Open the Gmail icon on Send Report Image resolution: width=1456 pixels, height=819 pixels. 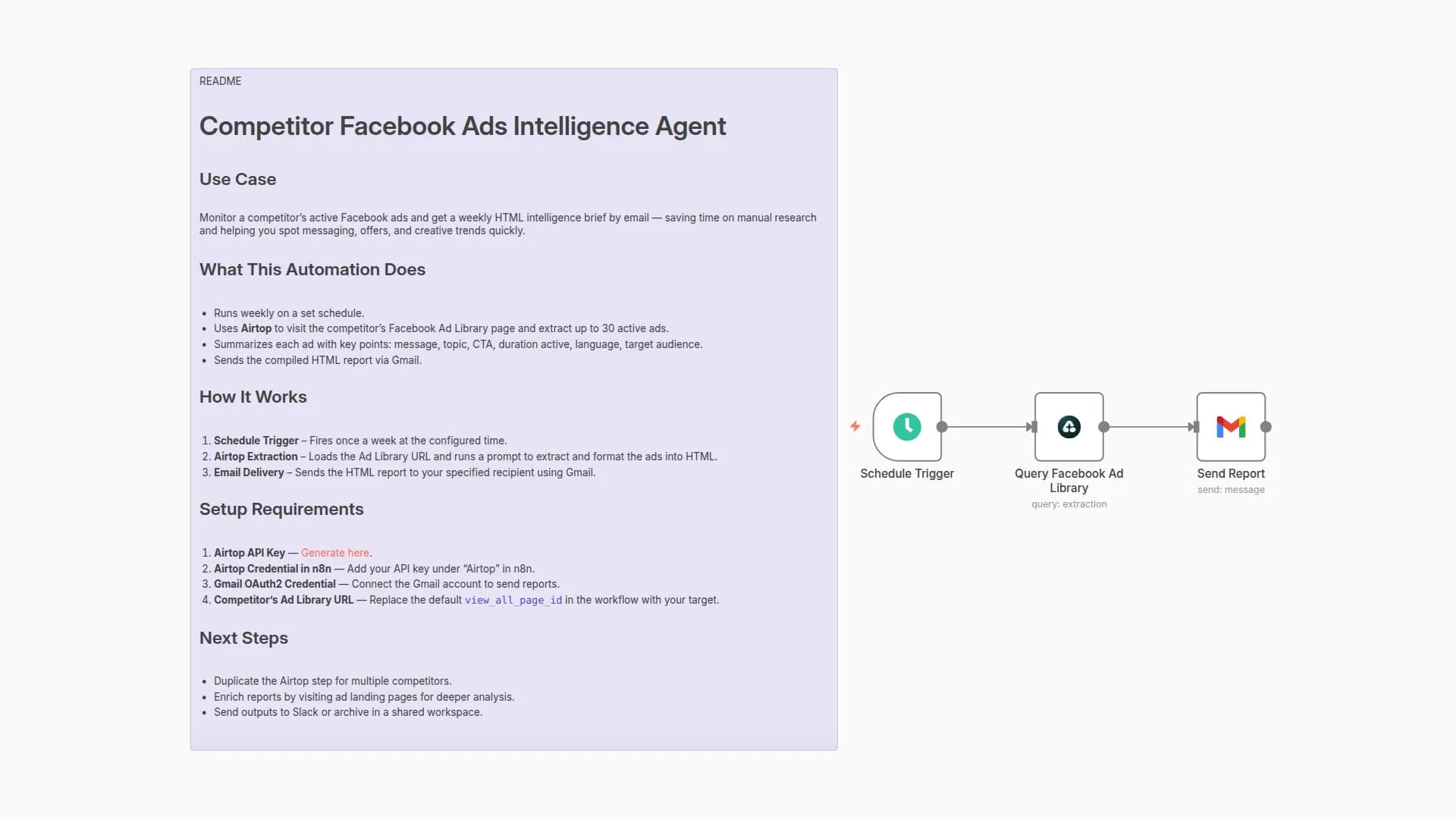coord(1231,427)
